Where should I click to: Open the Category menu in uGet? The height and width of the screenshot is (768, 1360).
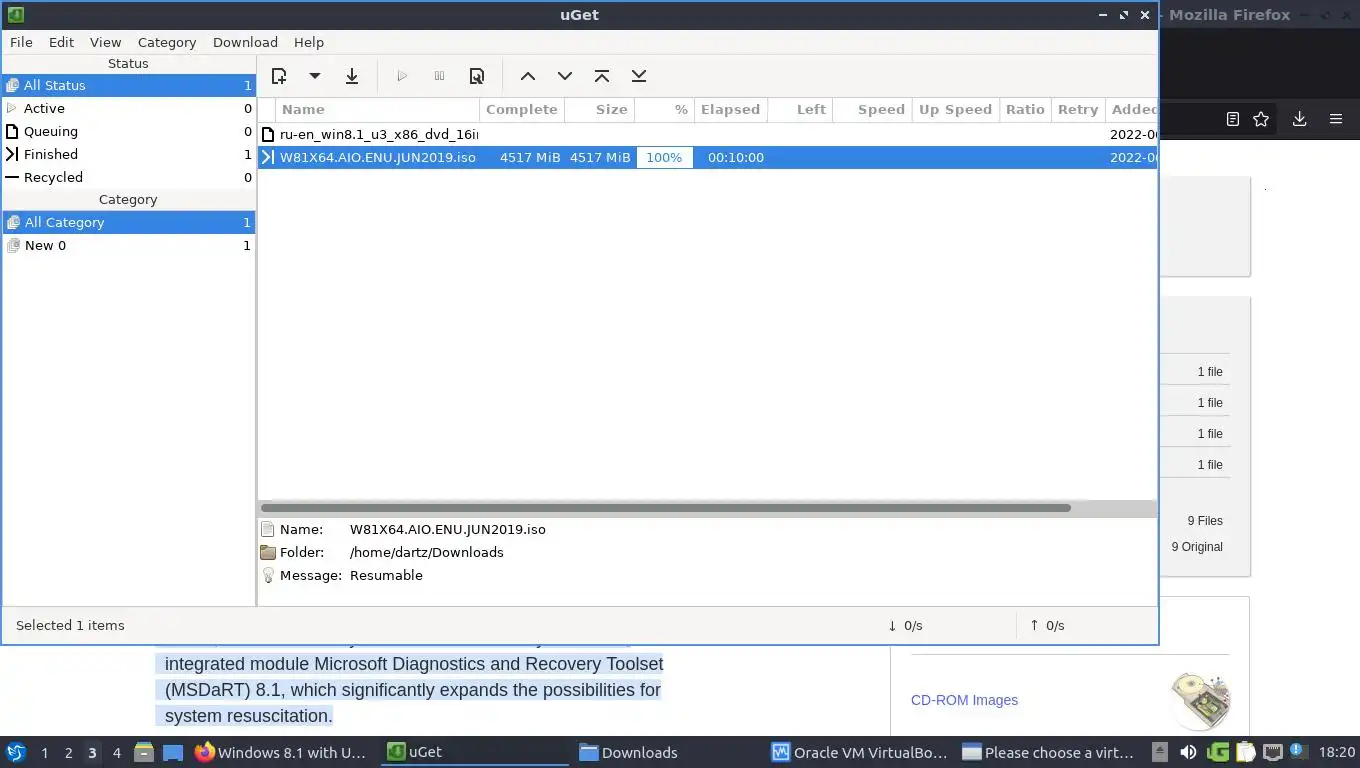tap(167, 42)
